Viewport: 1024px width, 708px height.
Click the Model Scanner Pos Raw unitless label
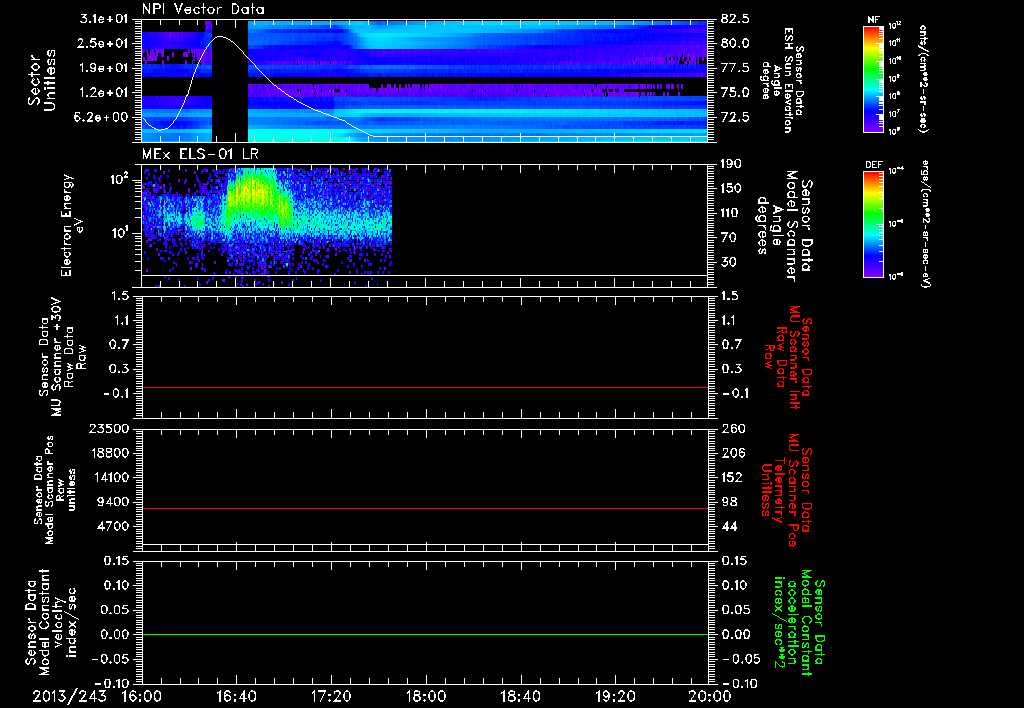coord(56,490)
